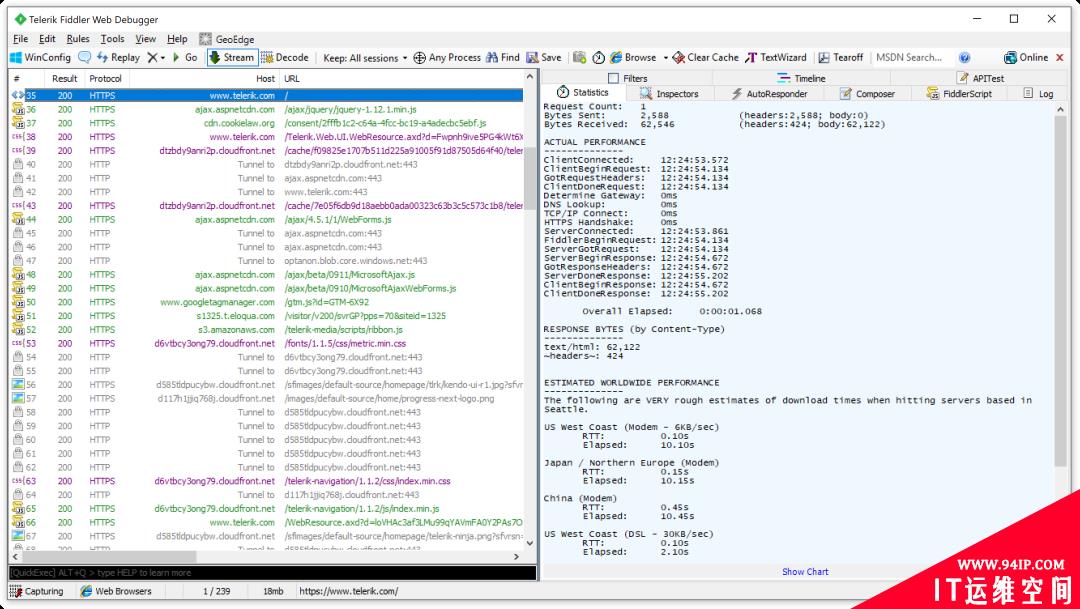Viewport: 1080px width, 609px height.
Task: Open the Keep: All sessions dropdown
Action: click(x=365, y=58)
